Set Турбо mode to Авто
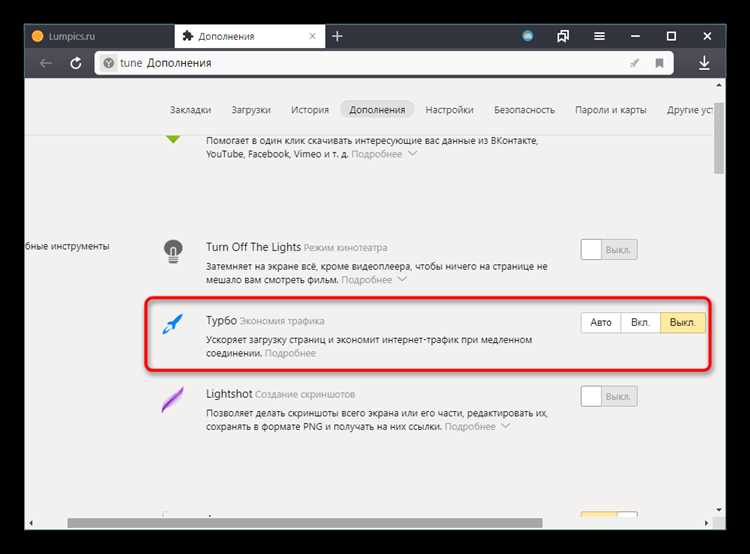Screen dimensions: 750x554 point(601,323)
